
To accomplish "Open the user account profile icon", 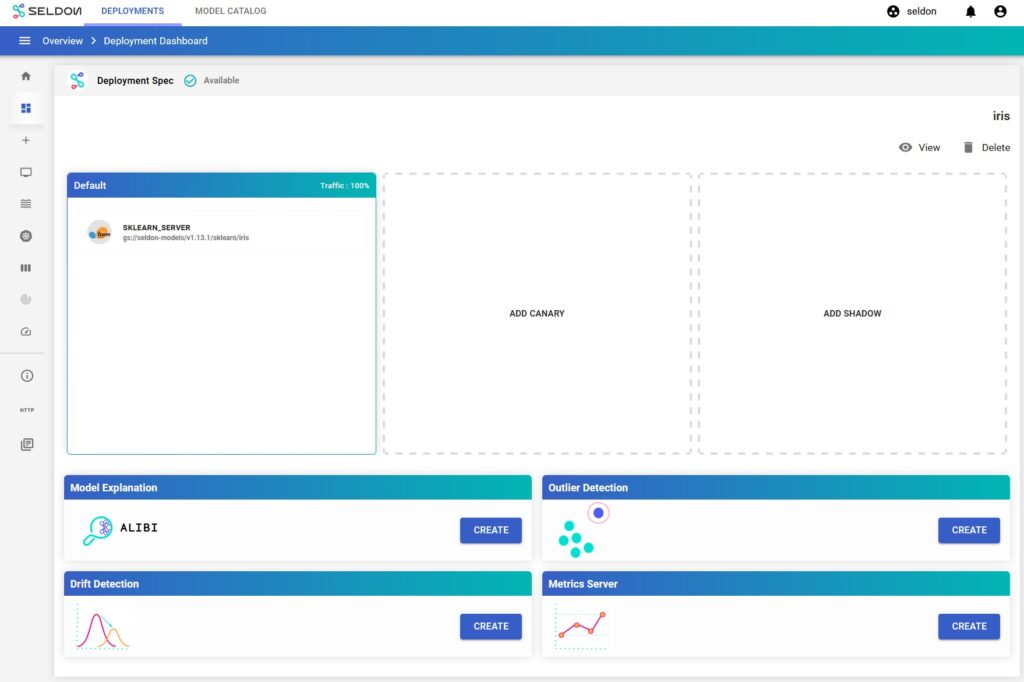I will pos(1000,11).
